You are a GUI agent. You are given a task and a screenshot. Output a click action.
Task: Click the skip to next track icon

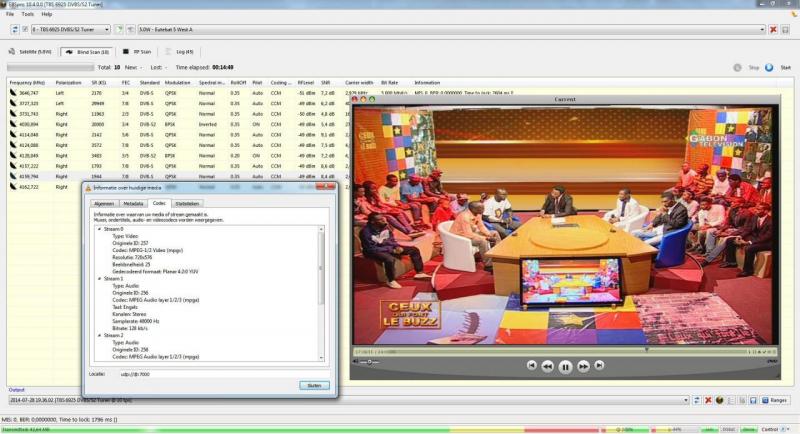click(x=598, y=366)
